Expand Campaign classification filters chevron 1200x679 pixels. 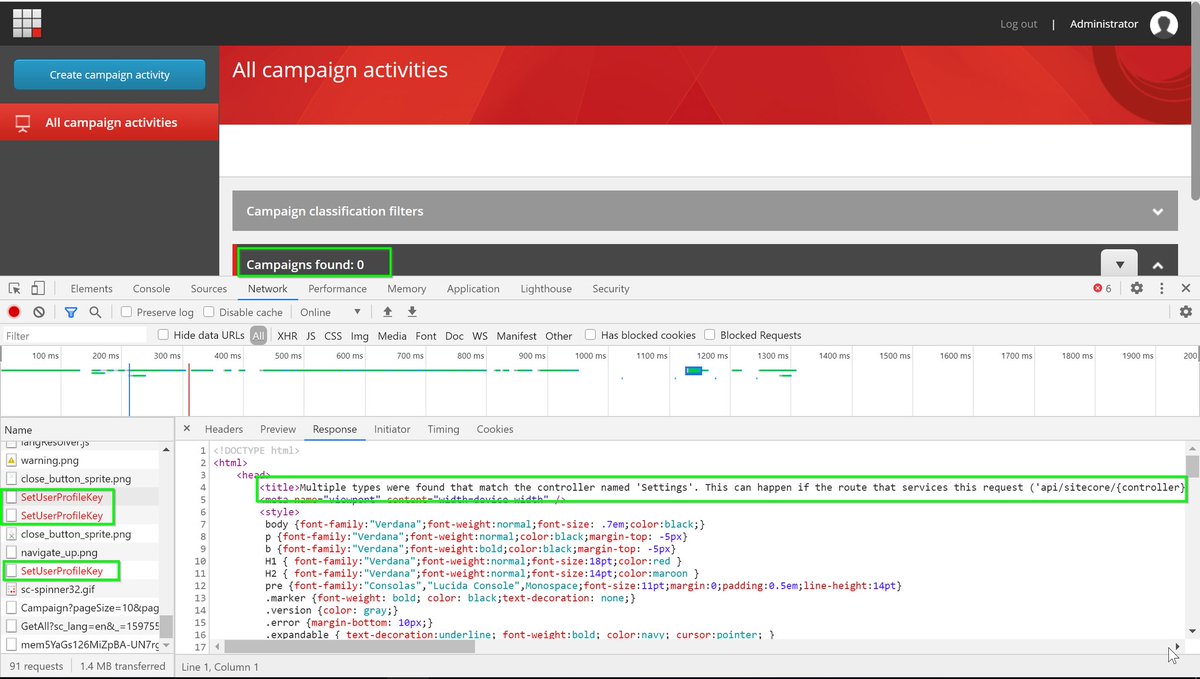point(1158,212)
